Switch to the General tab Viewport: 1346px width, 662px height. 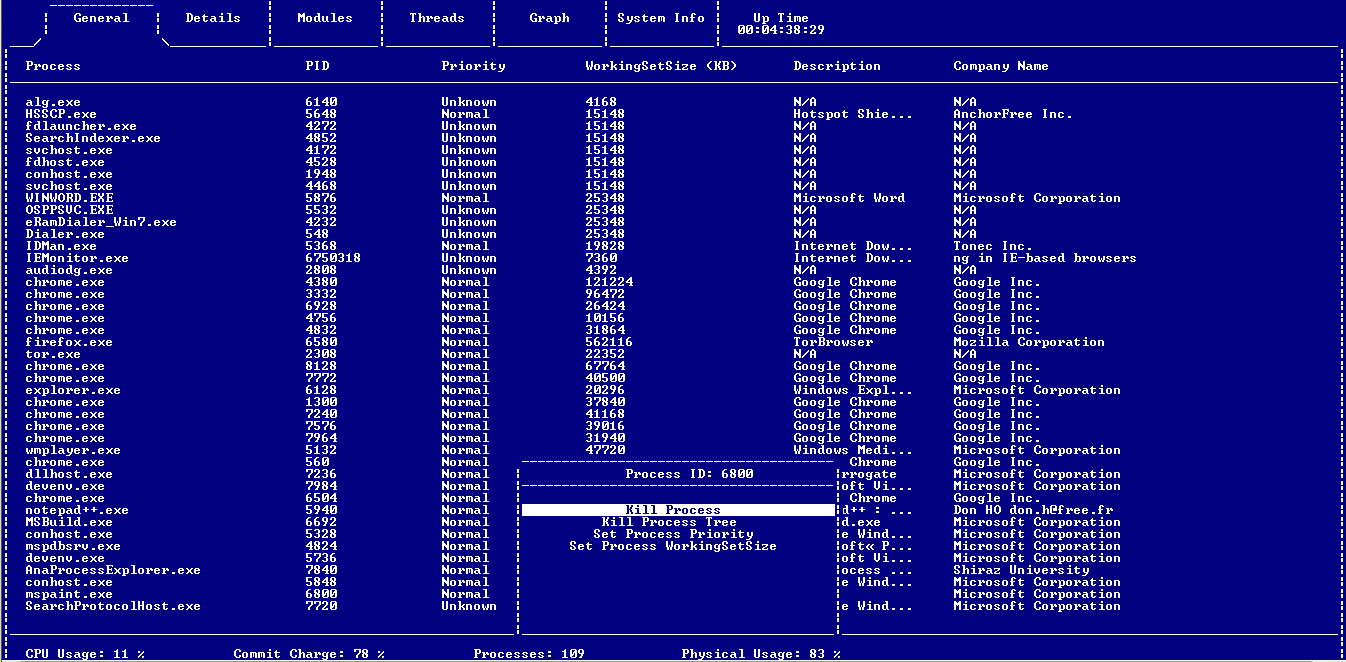(101, 18)
